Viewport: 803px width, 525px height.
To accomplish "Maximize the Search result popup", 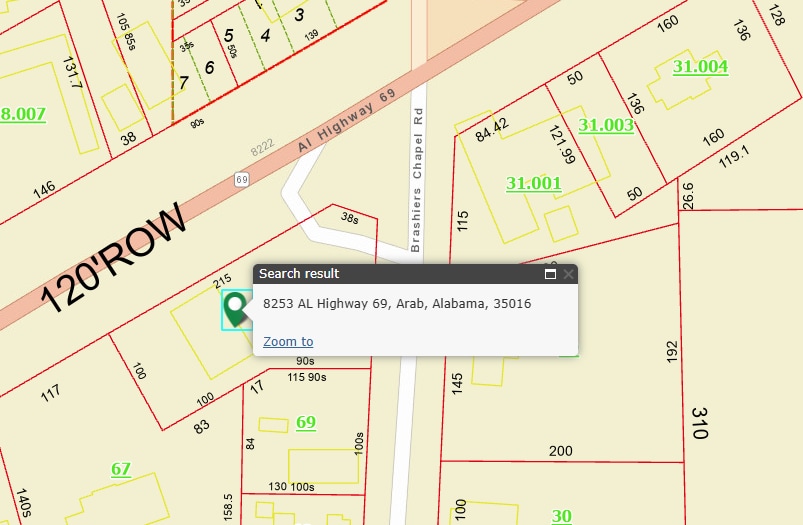I will [x=550, y=274].
